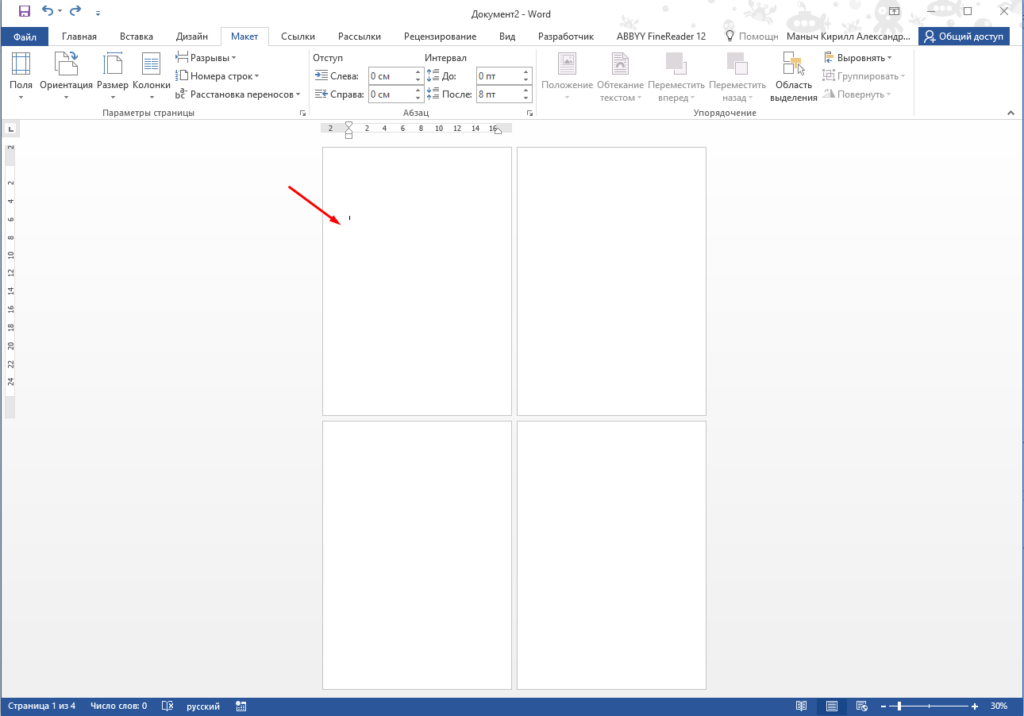Expand the Повернуть rotate dropdown
The width and height of the screenshot is (1024, 716).
(x=857, y=94)
